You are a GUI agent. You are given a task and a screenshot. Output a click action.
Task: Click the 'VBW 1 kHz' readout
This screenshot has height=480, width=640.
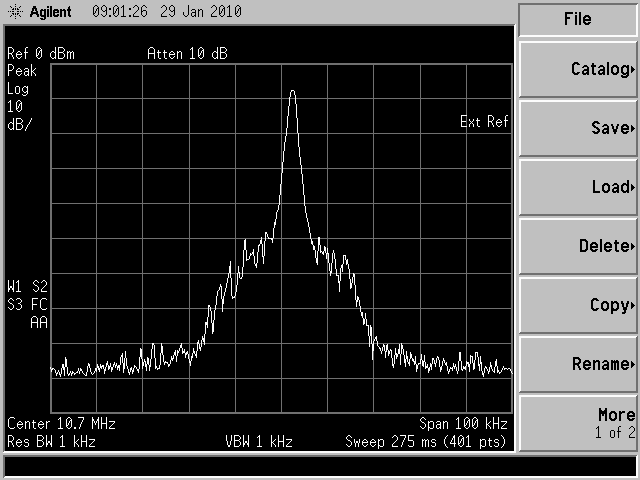[259, 442]
